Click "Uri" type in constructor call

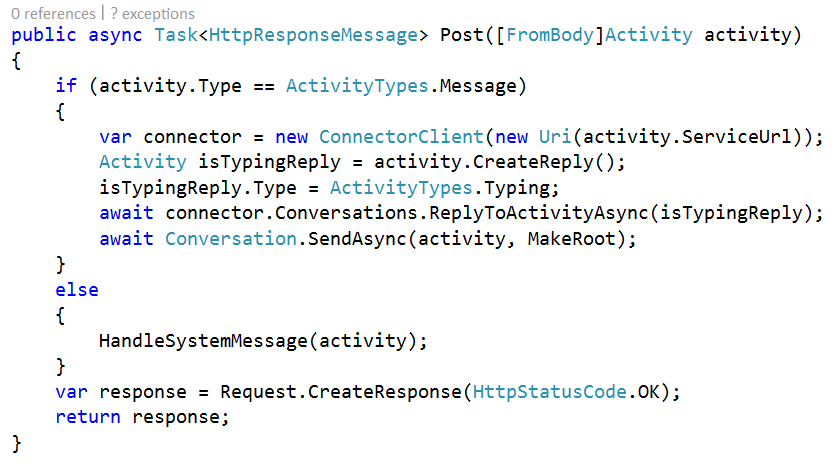(x=554, y=137)
